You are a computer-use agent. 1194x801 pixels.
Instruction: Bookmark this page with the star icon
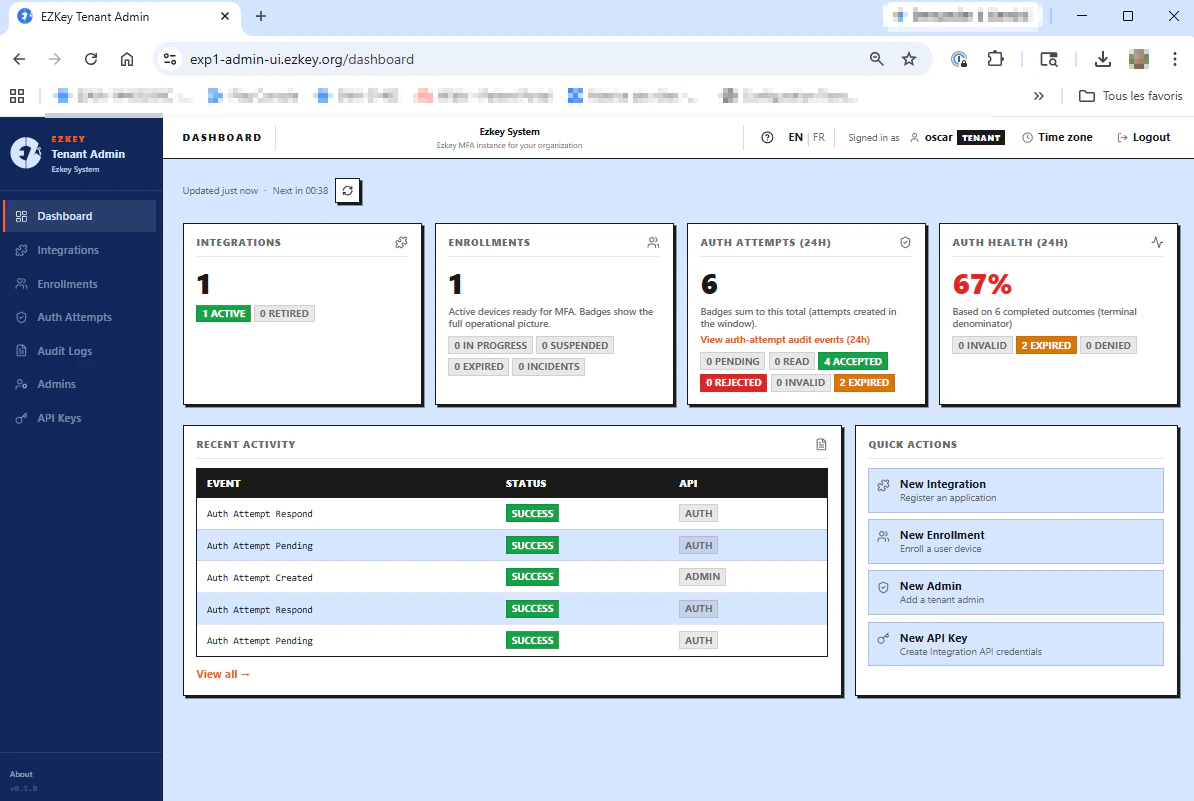click(x=908, y=59)
